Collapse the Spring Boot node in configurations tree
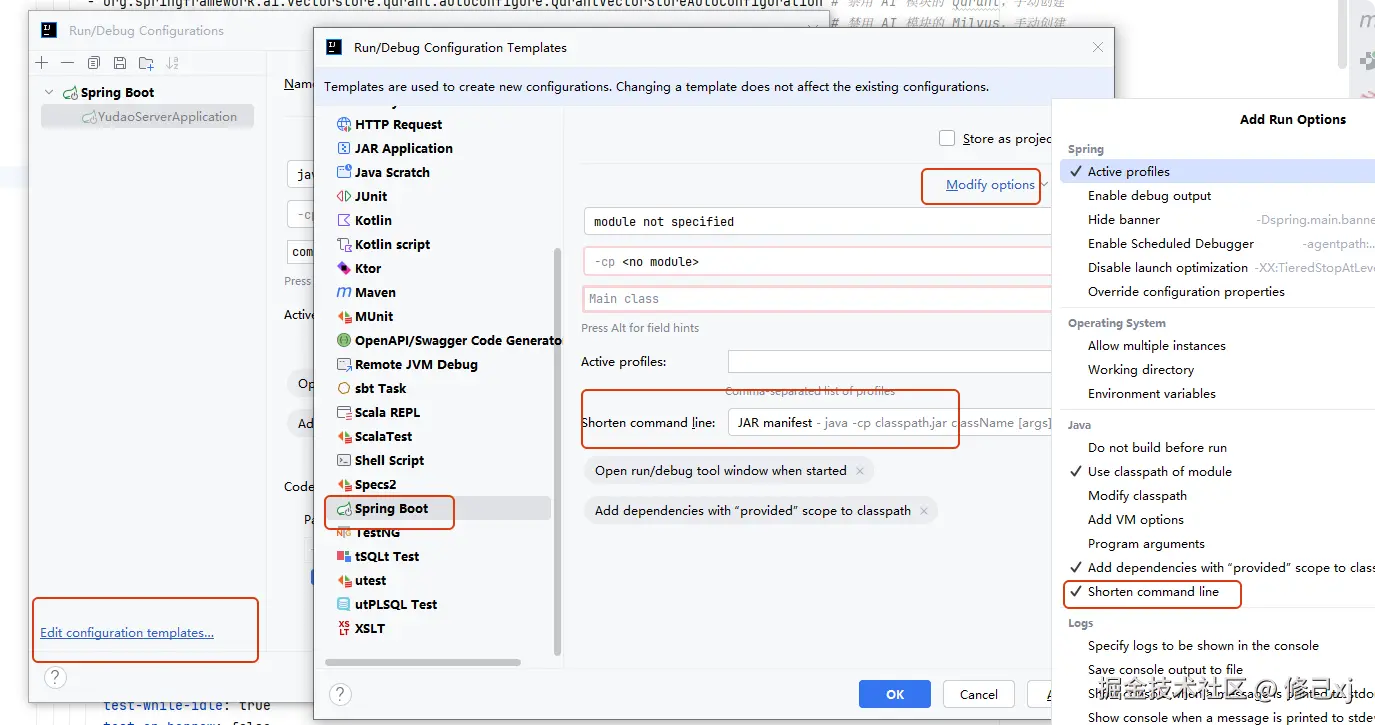Image resolution: width=1375 pixels, height=725 pixels. [x=48, y=93]
